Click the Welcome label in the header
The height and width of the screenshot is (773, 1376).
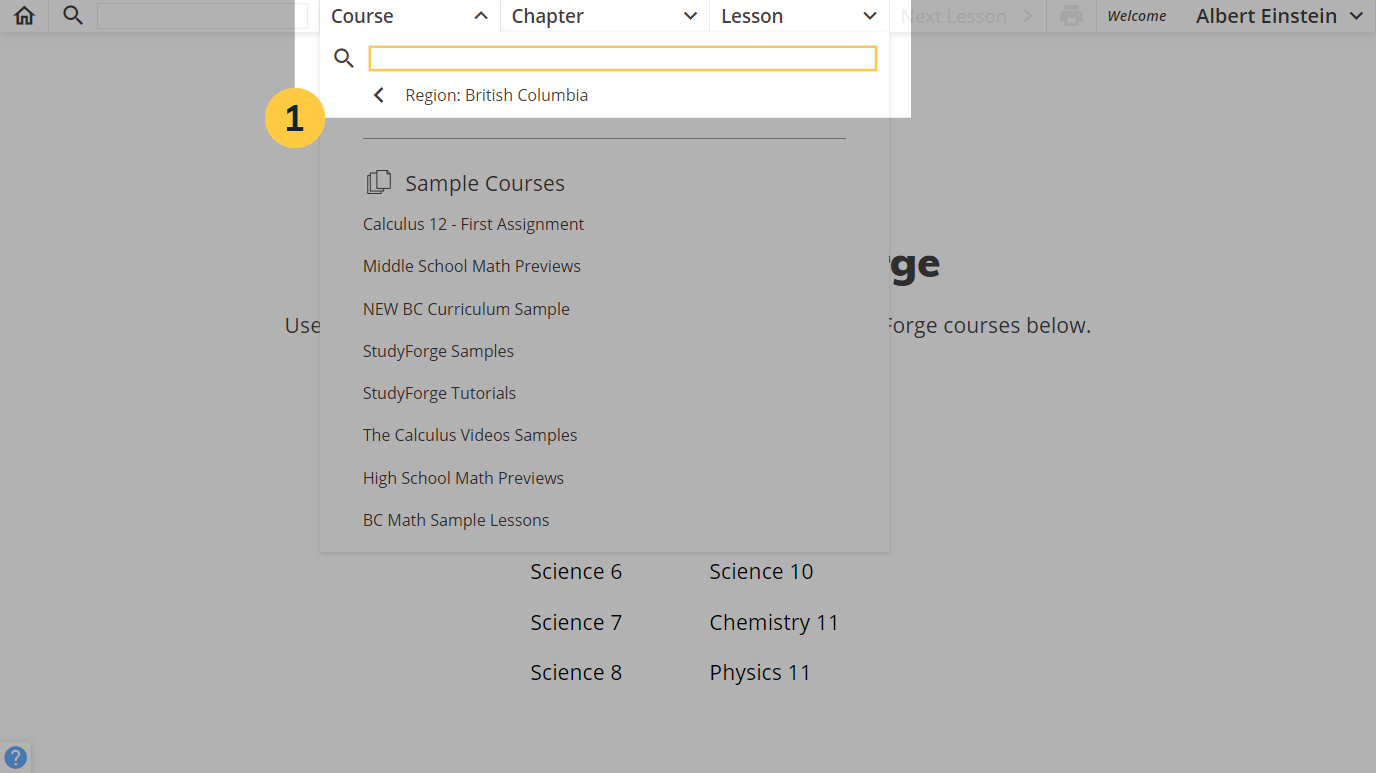click(1137, 15)
